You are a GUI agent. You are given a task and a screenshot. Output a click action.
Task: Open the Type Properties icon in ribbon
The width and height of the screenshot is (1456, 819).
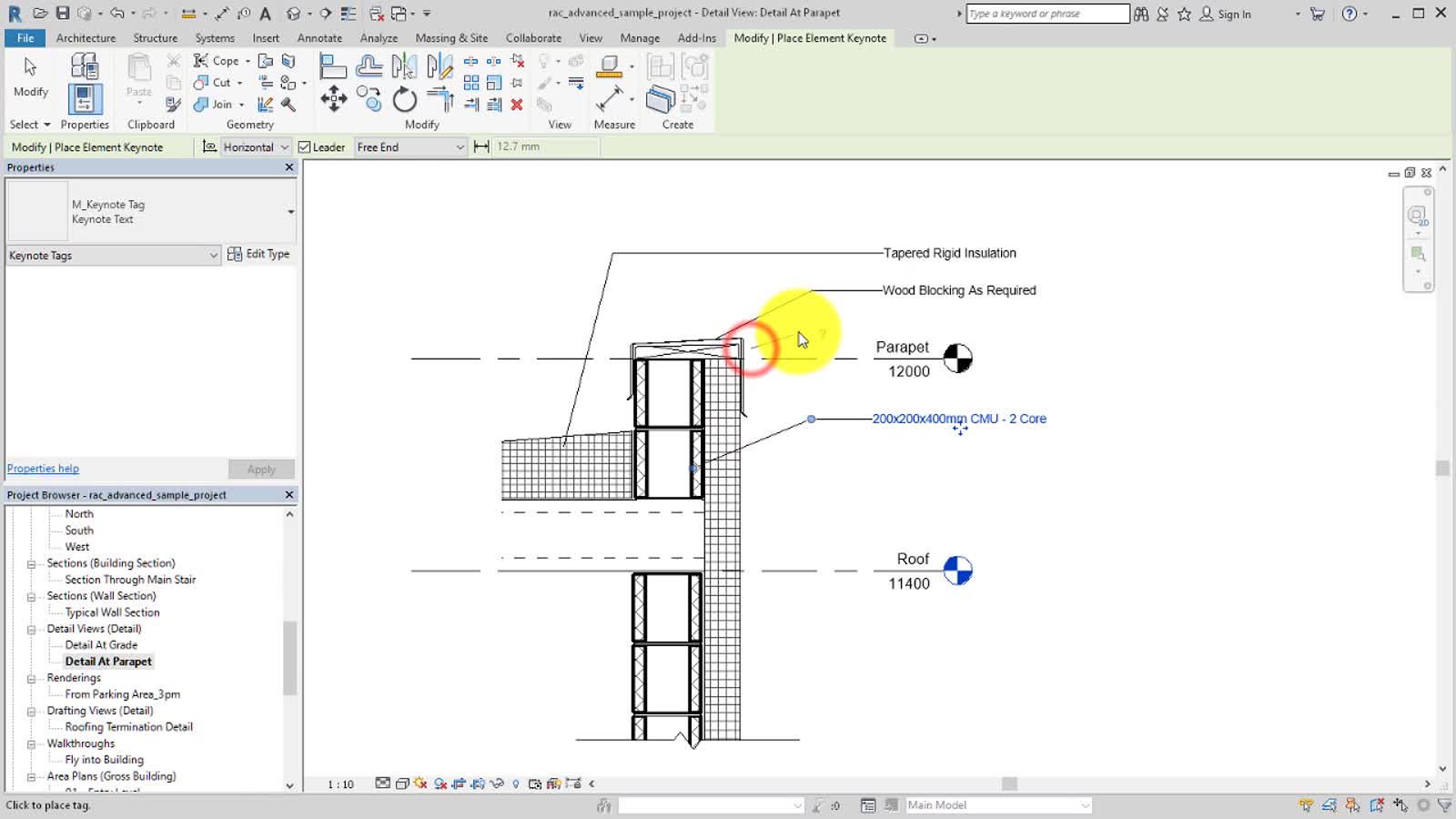coord(84,66)
